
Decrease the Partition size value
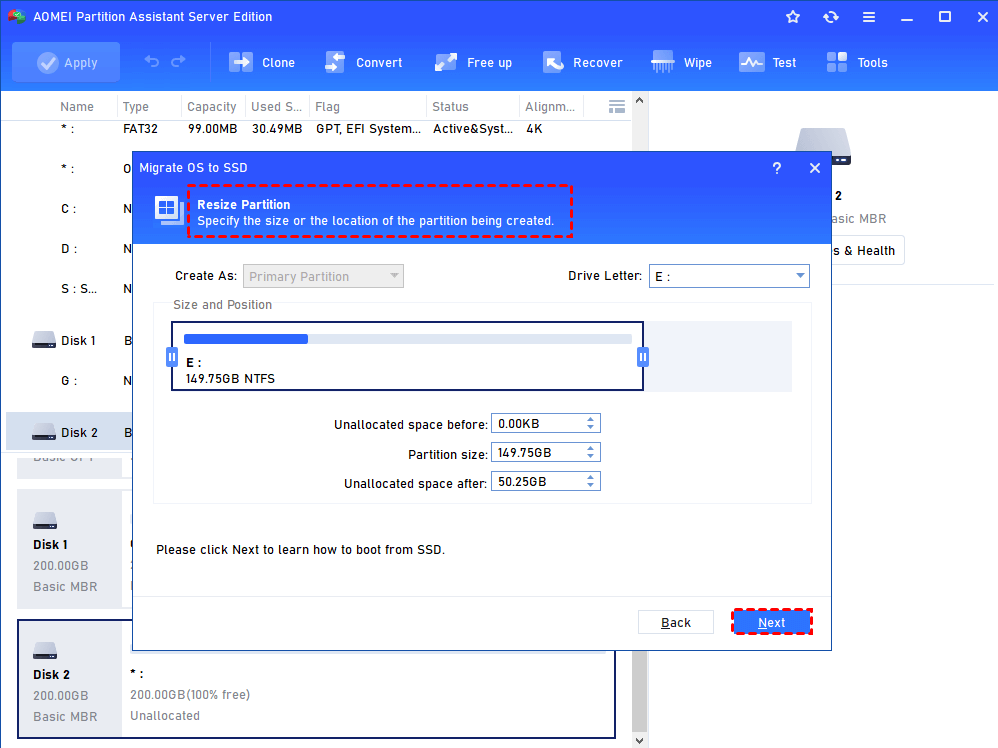click(591, 456)
